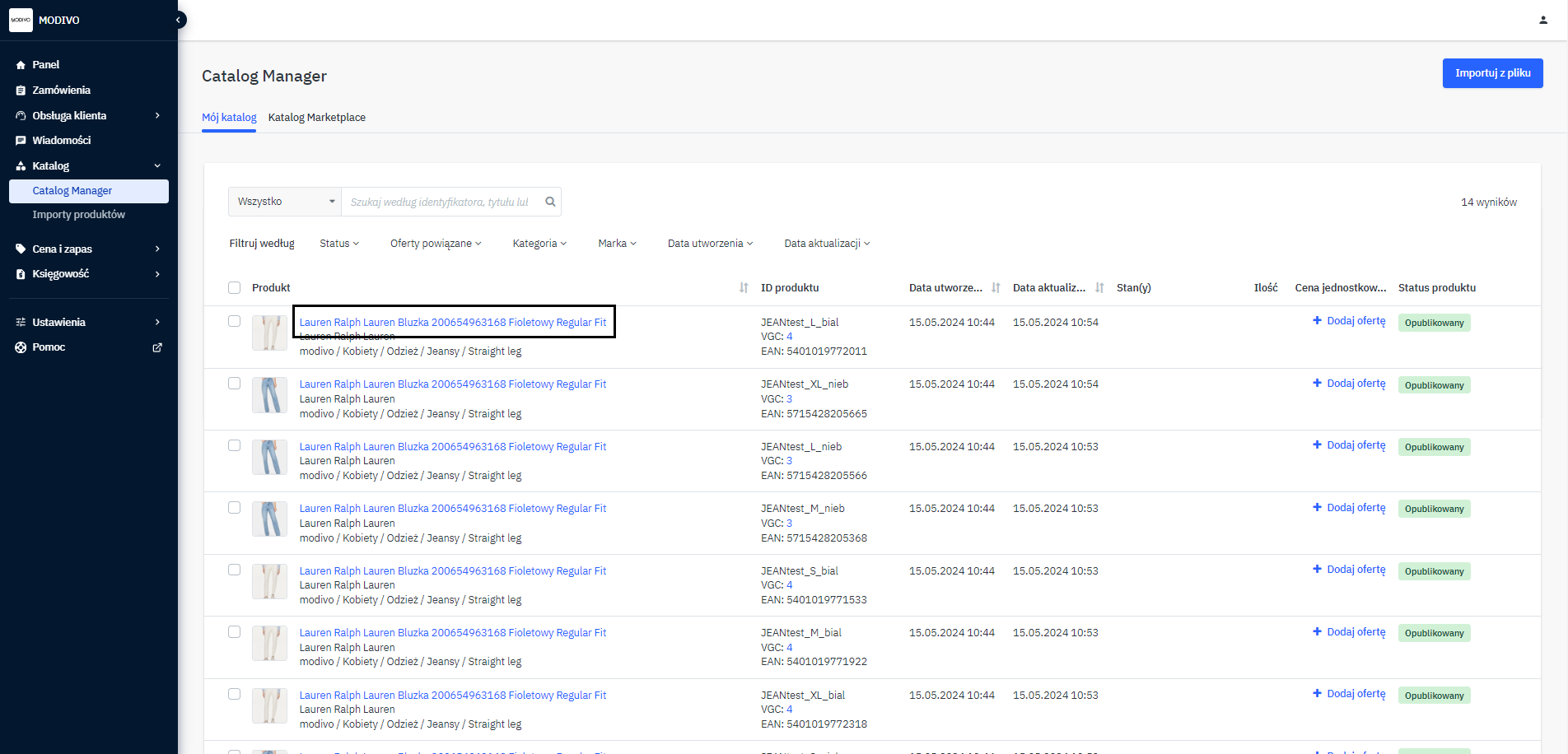Check the JEANtest_L_bial product row checkbox
This screenshot has height=754, width=1568.
[x=235, y=322]
